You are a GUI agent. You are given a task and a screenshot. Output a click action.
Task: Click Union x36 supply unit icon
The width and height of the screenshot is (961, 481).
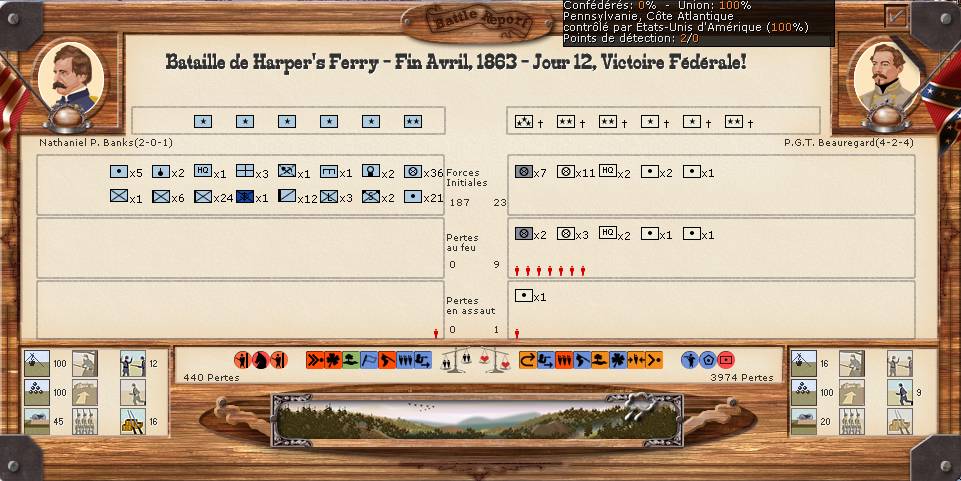pos(412,171)
